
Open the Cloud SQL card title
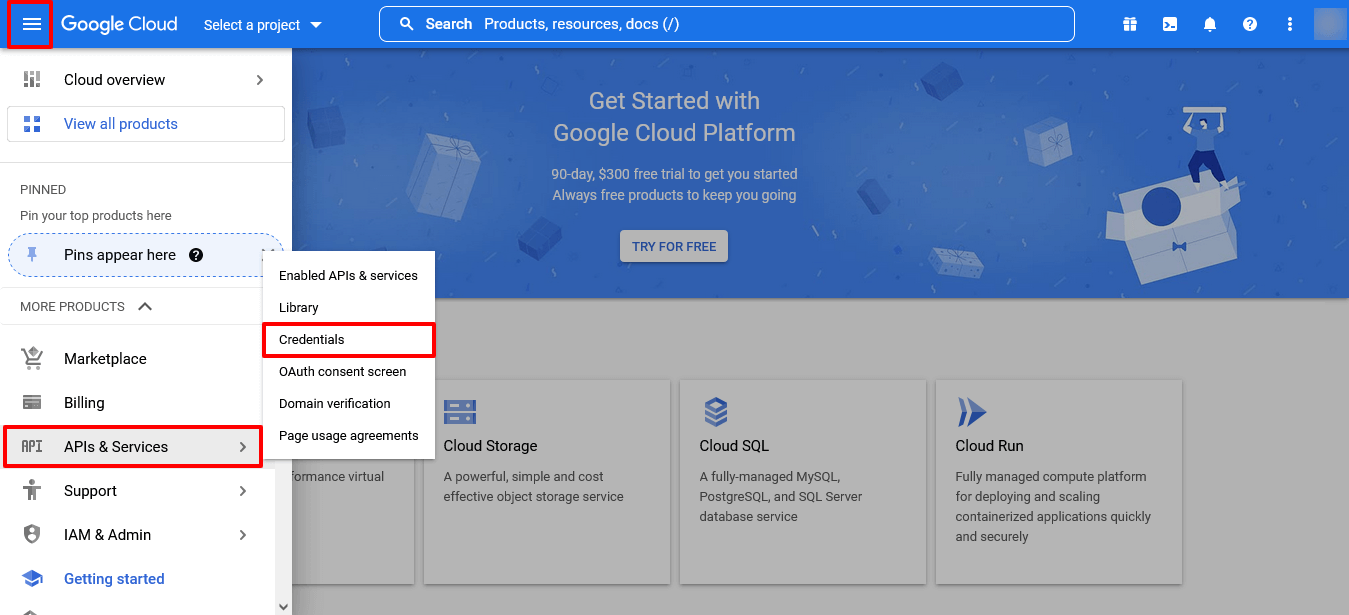(x=734, y=446)
